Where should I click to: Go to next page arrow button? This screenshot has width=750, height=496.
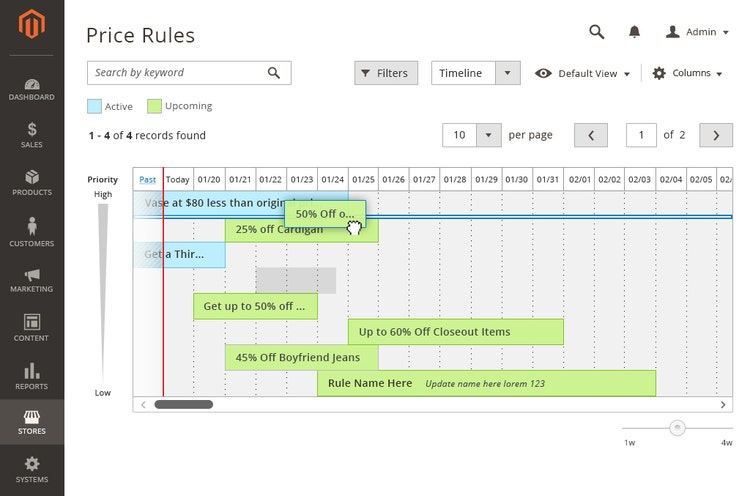715,135
